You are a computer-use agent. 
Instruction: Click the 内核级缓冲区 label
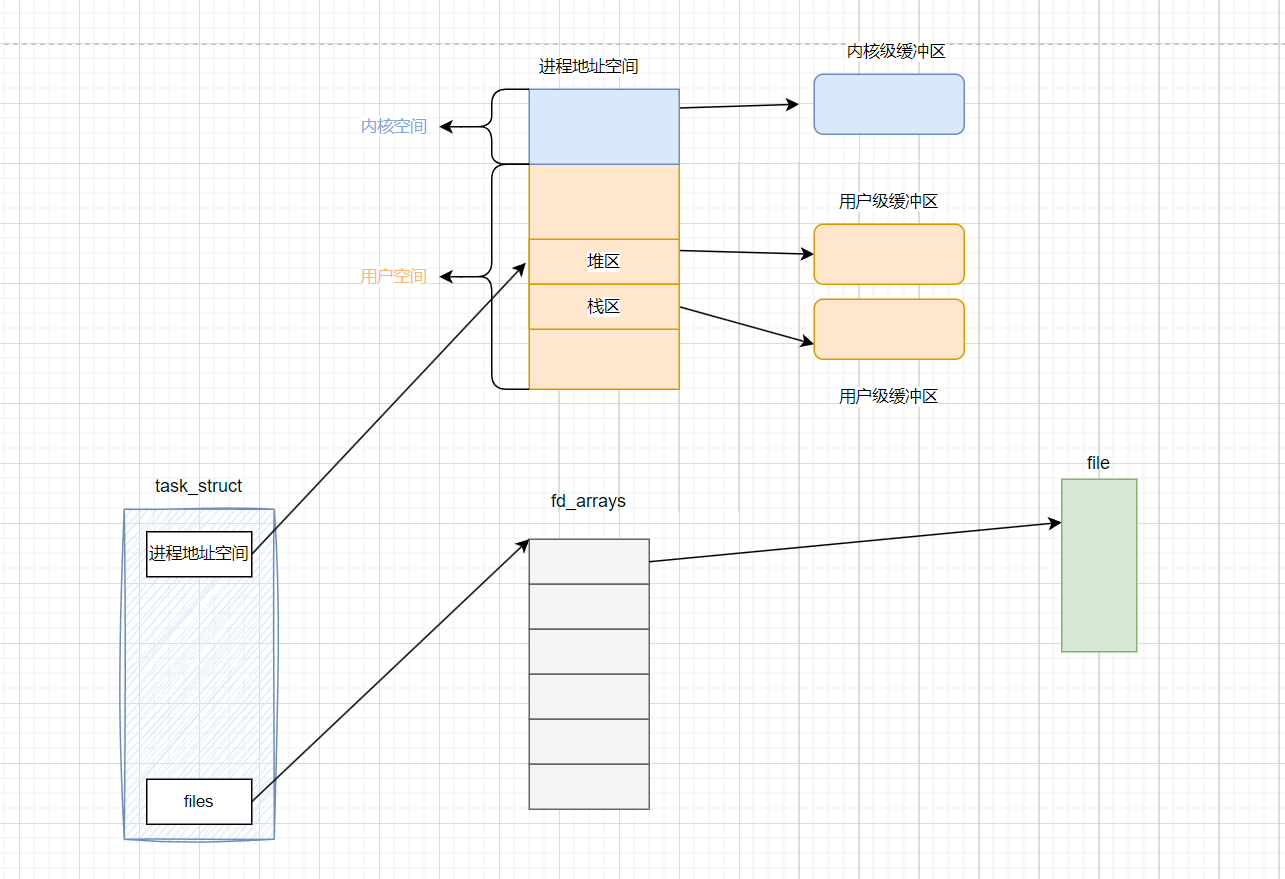coord(896,51)
